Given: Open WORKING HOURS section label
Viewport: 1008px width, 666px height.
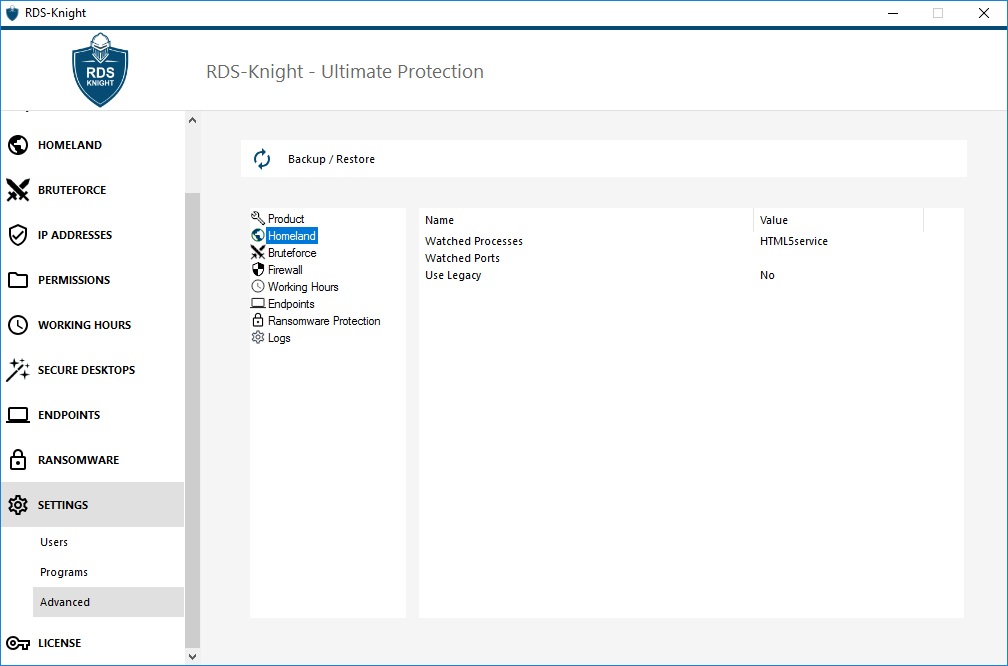Looking at the screenshot, I should (84, 325).
